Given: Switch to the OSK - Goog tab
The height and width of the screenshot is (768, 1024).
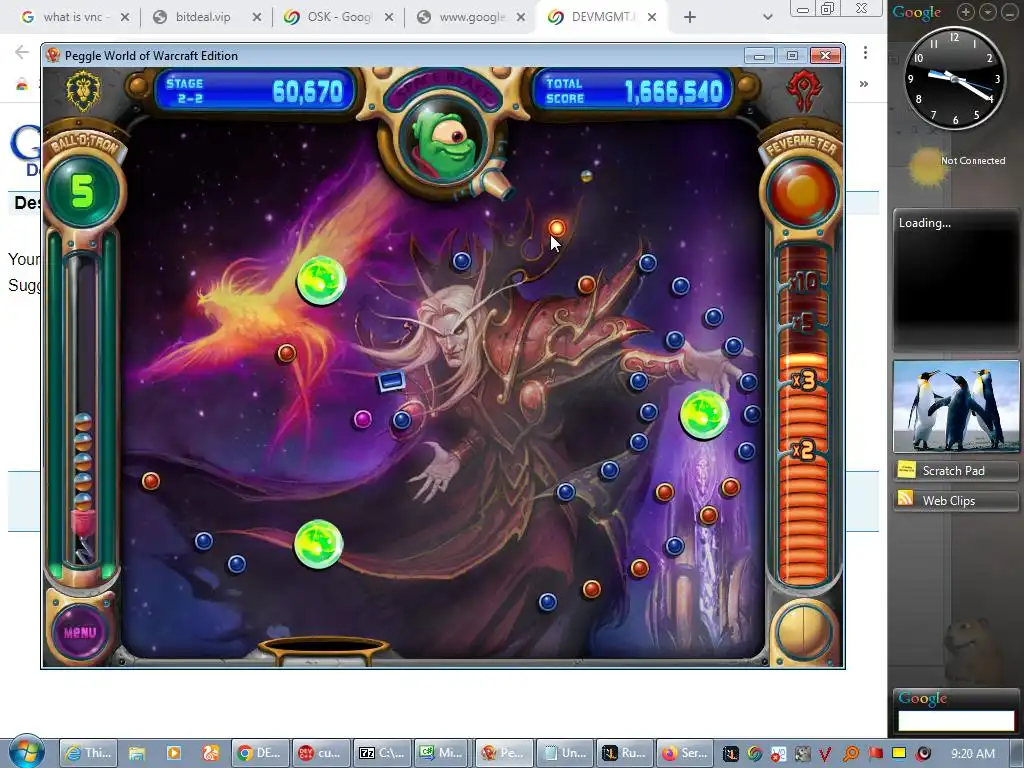Looking at the screenshot, I should click(x=338, y=17).
